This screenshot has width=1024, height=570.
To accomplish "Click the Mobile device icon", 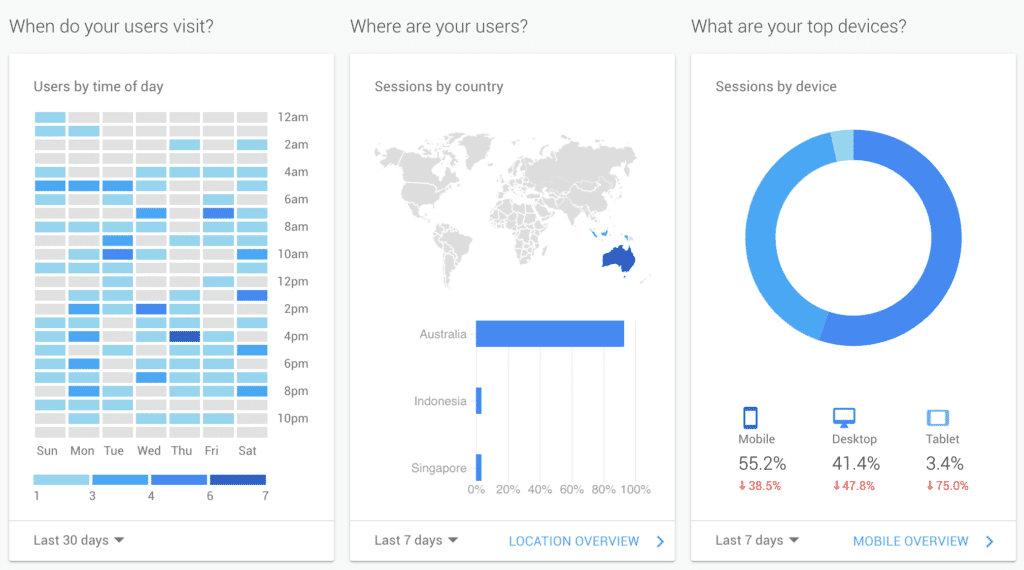I will pyautogui.click(x=751, y=418).
